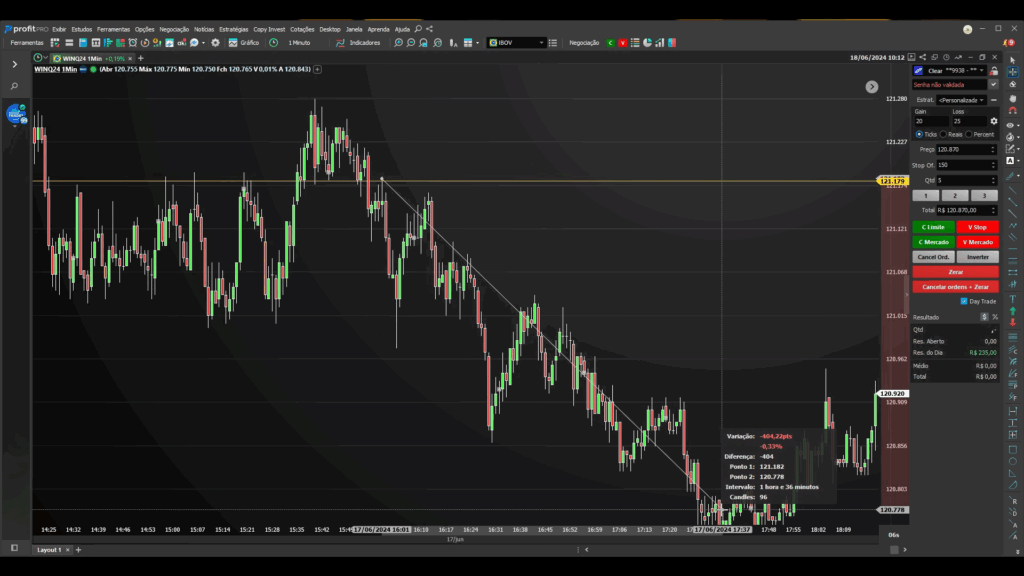Toggle the Day Trade checkbox
The image size is (1024, 576).
click(x=964, y=301)
